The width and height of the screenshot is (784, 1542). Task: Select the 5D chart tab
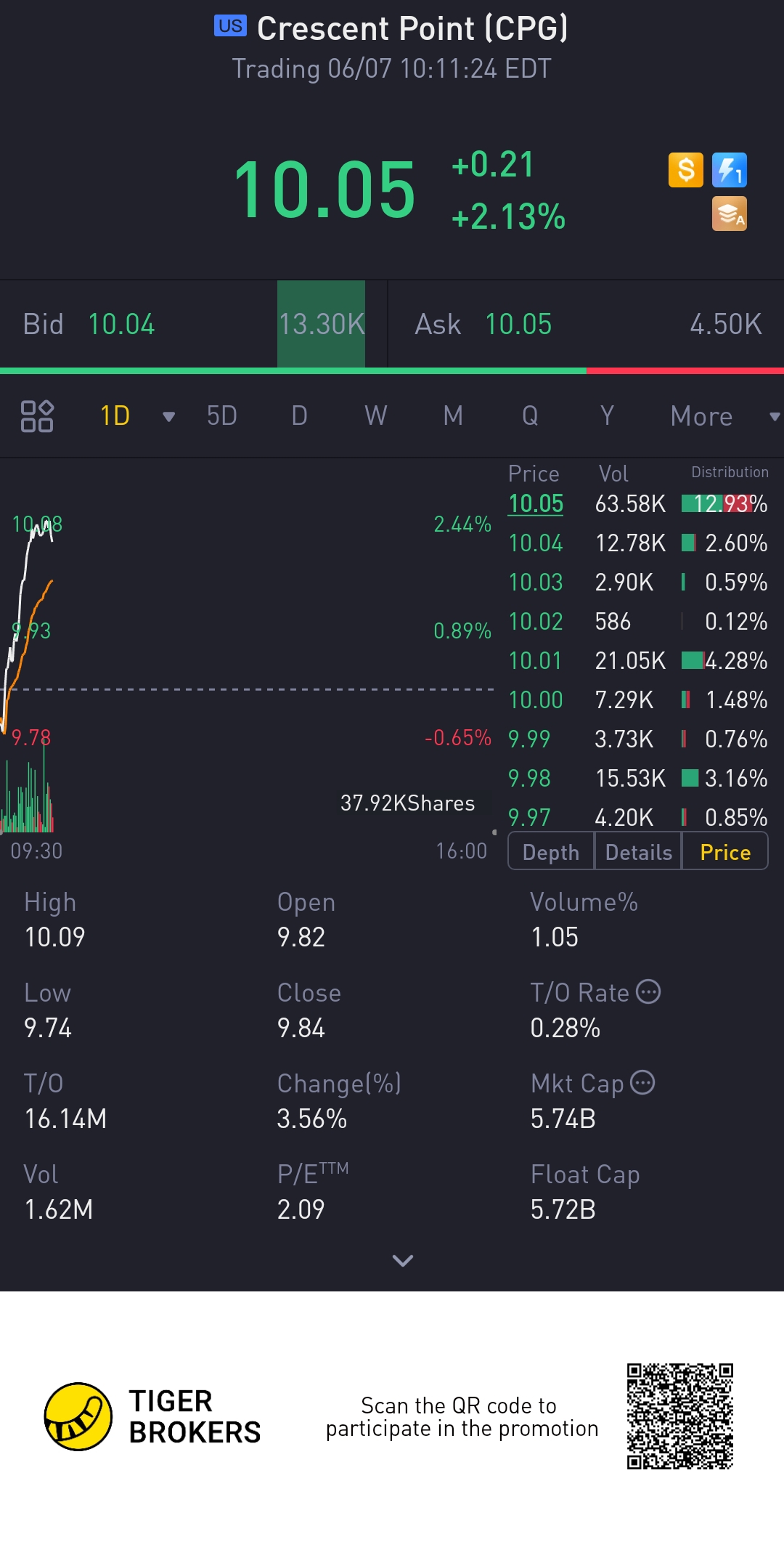click(x=221, y=416)
